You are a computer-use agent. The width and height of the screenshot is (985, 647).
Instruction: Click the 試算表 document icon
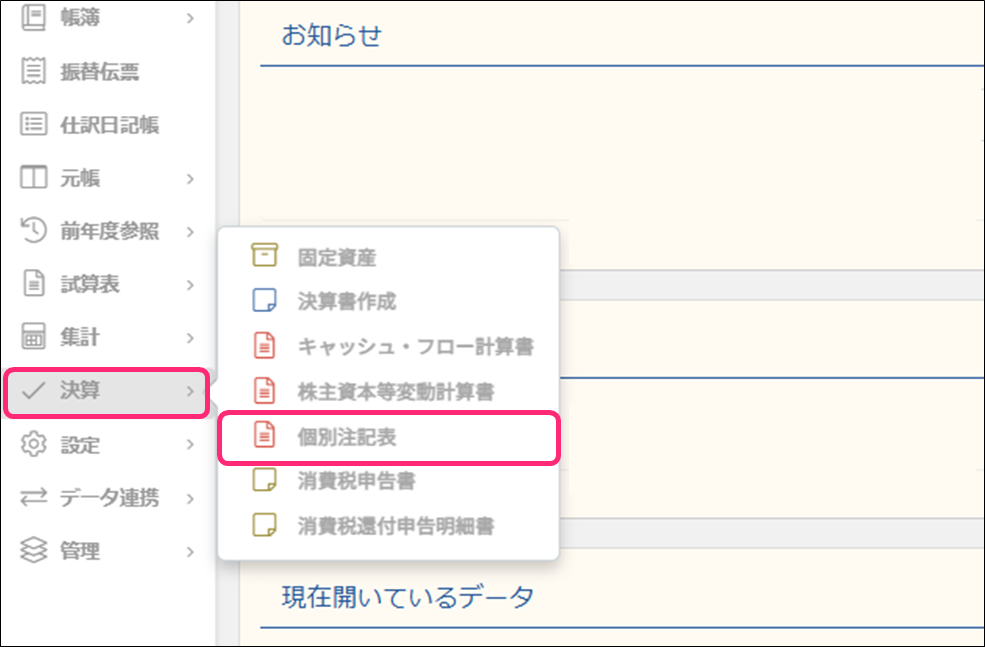[x=34, y=285]
